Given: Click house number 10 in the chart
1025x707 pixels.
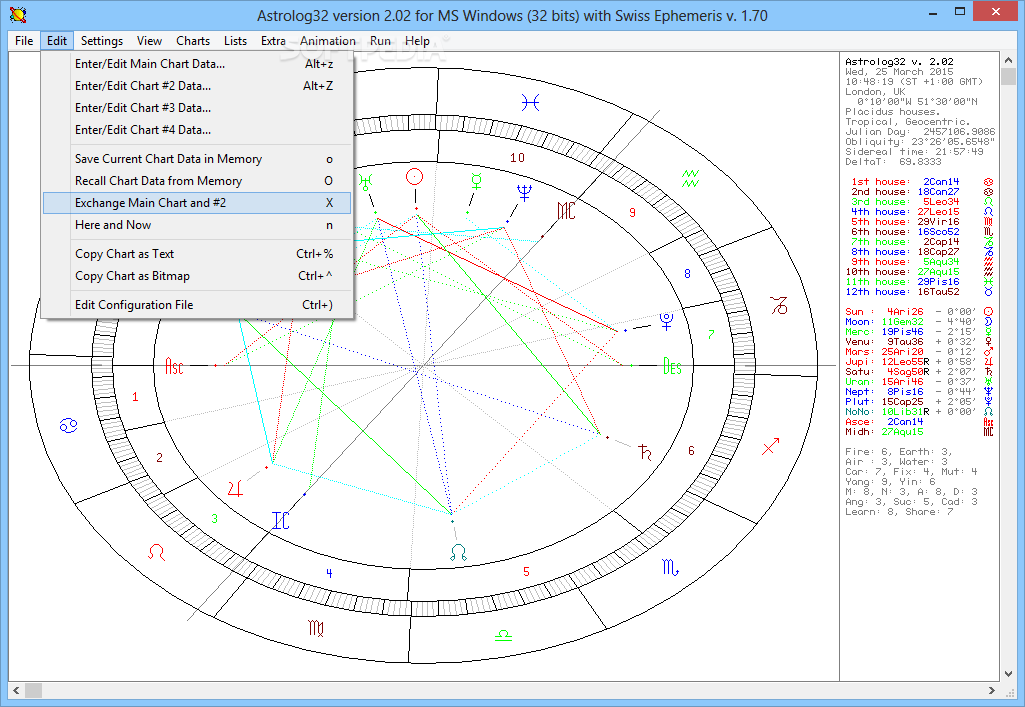Looking at the screenshot, I should (x=517, y=157).
